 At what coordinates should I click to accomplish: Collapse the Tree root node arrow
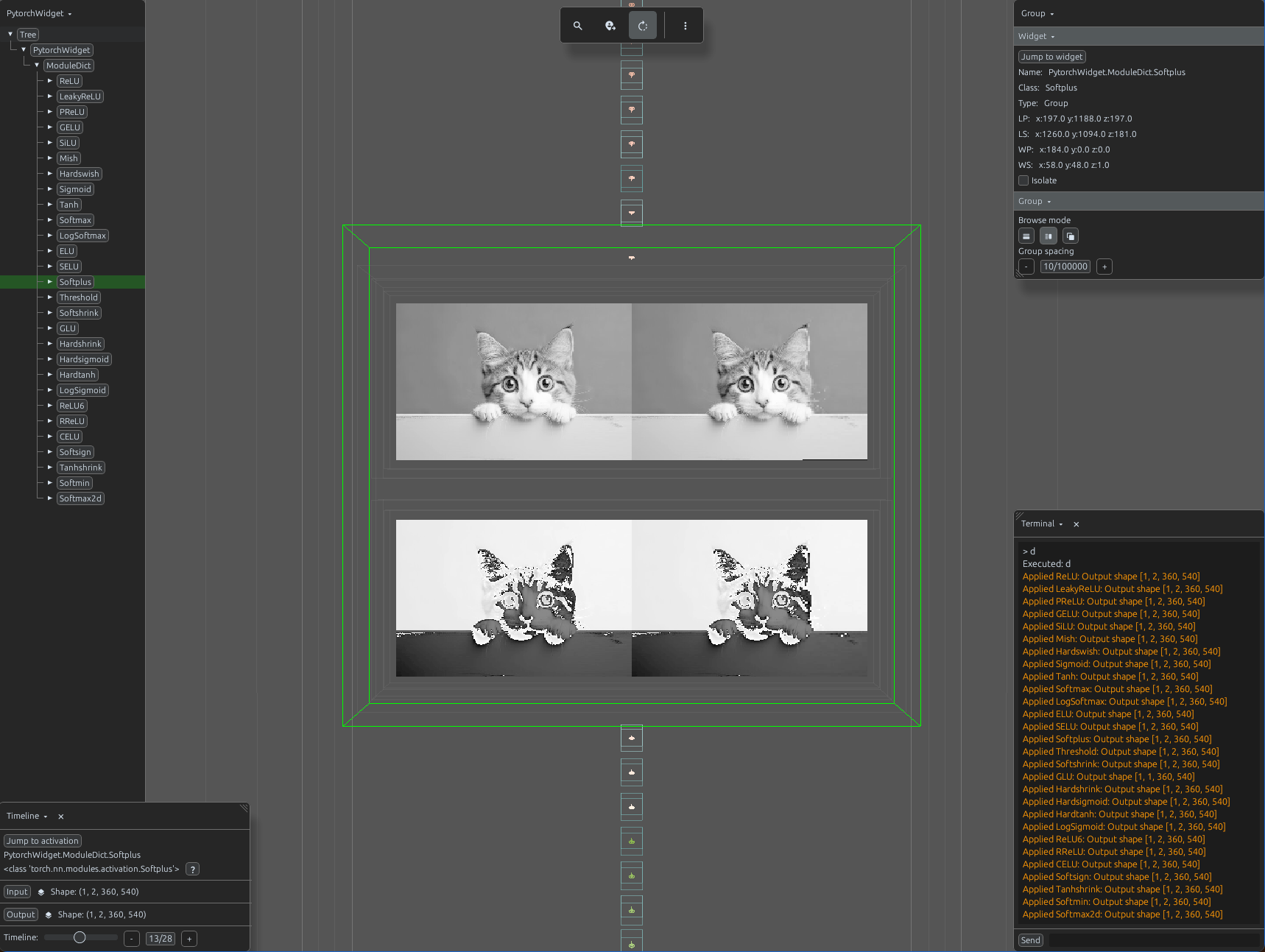pyautogui.click(x=10, y=34)
